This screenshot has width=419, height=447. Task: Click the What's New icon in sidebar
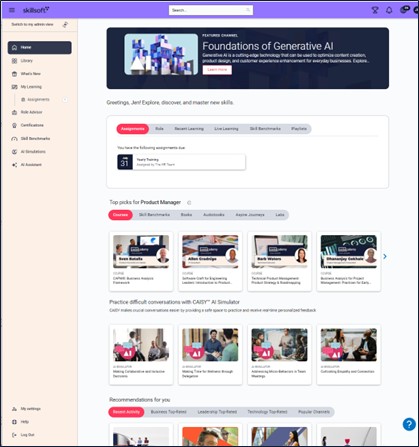14,74
